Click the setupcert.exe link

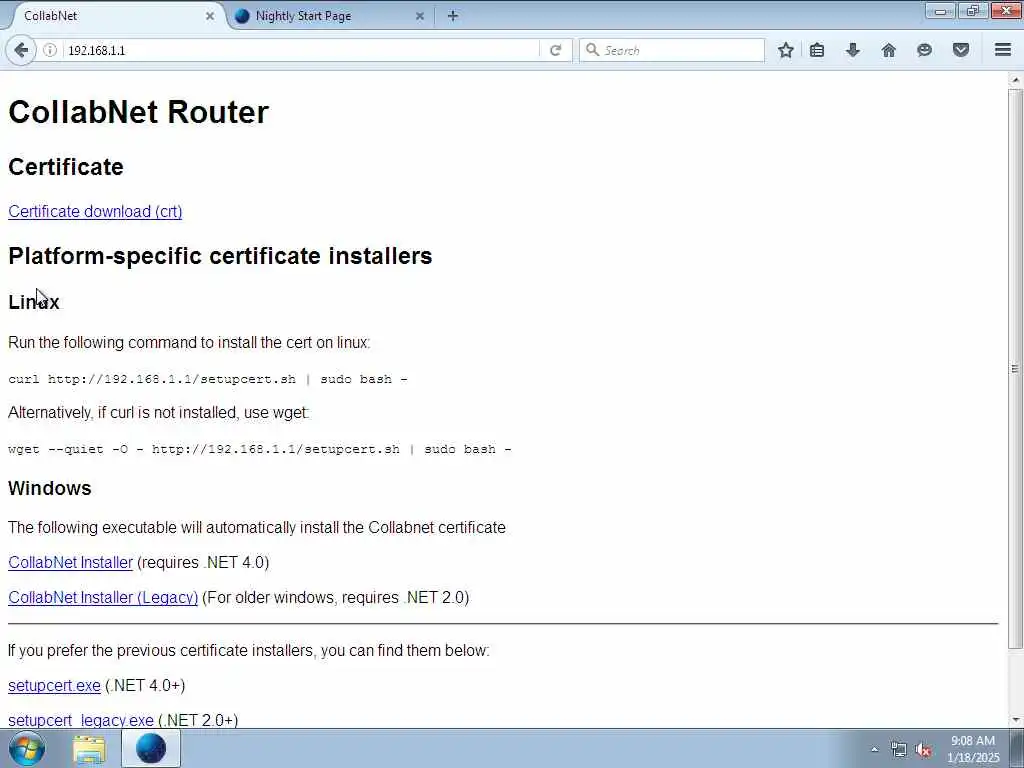[54, 686]
